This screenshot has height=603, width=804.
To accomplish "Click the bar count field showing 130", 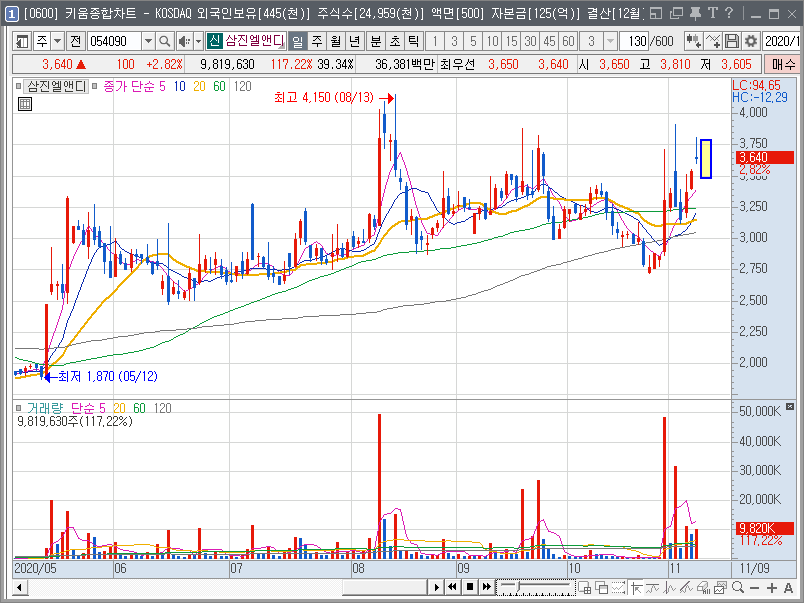I will (x=634, y=41).
